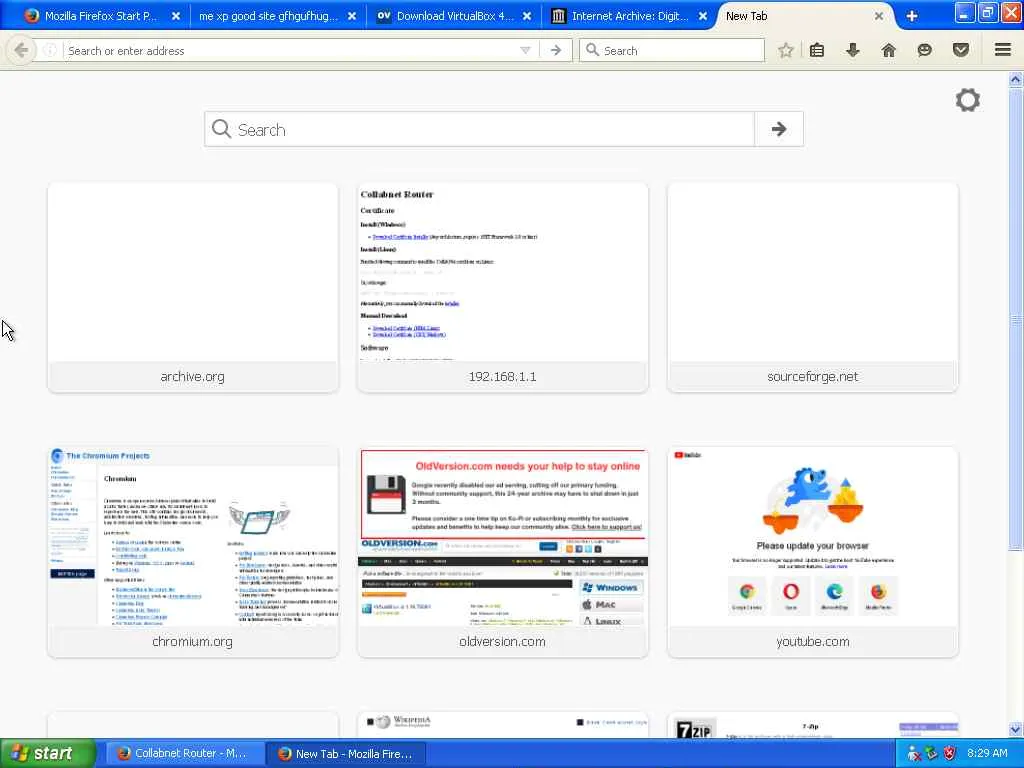This screenshot has width=1024, height=768.
Task: Open the 7-Zip tile at bottom
Action: coord(812,726)
